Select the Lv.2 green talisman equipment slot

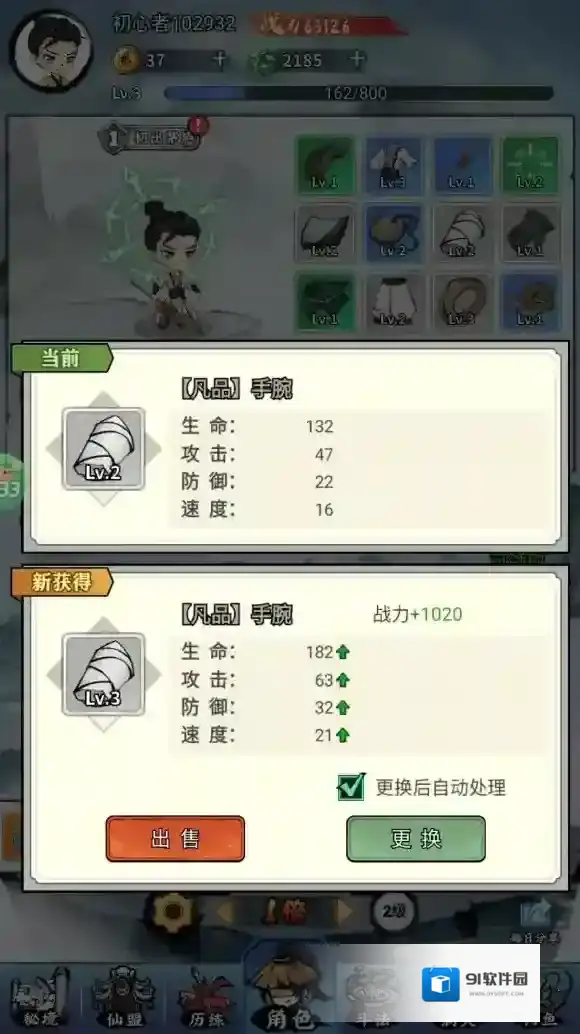pyautogui.click(x=530, y=165)
